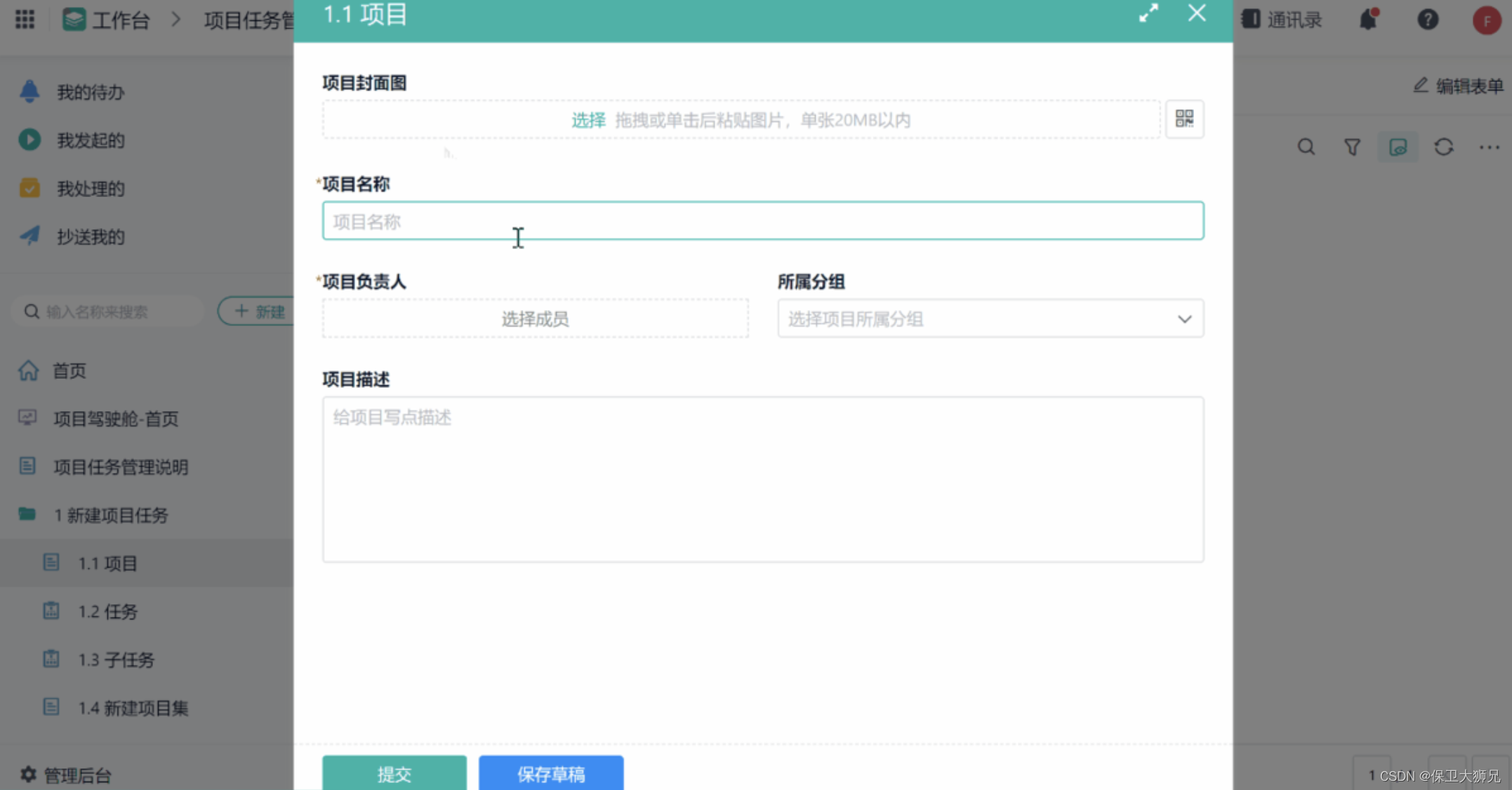Open the filter funnel icon
Image resolution: width=1512 pixels, height=790 pixels.
[x=1352, y=147]
